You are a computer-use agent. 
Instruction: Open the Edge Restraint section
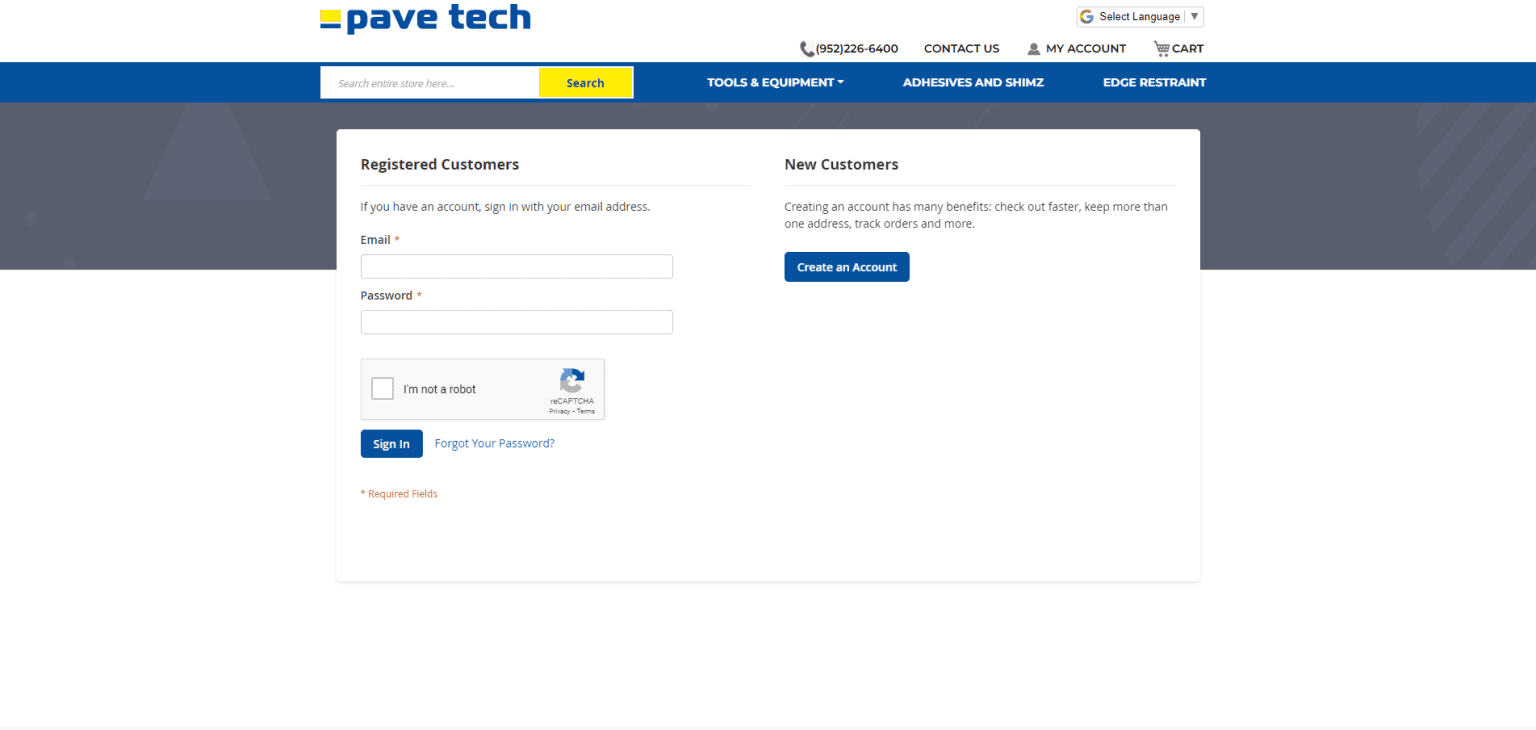point(1154,82)
